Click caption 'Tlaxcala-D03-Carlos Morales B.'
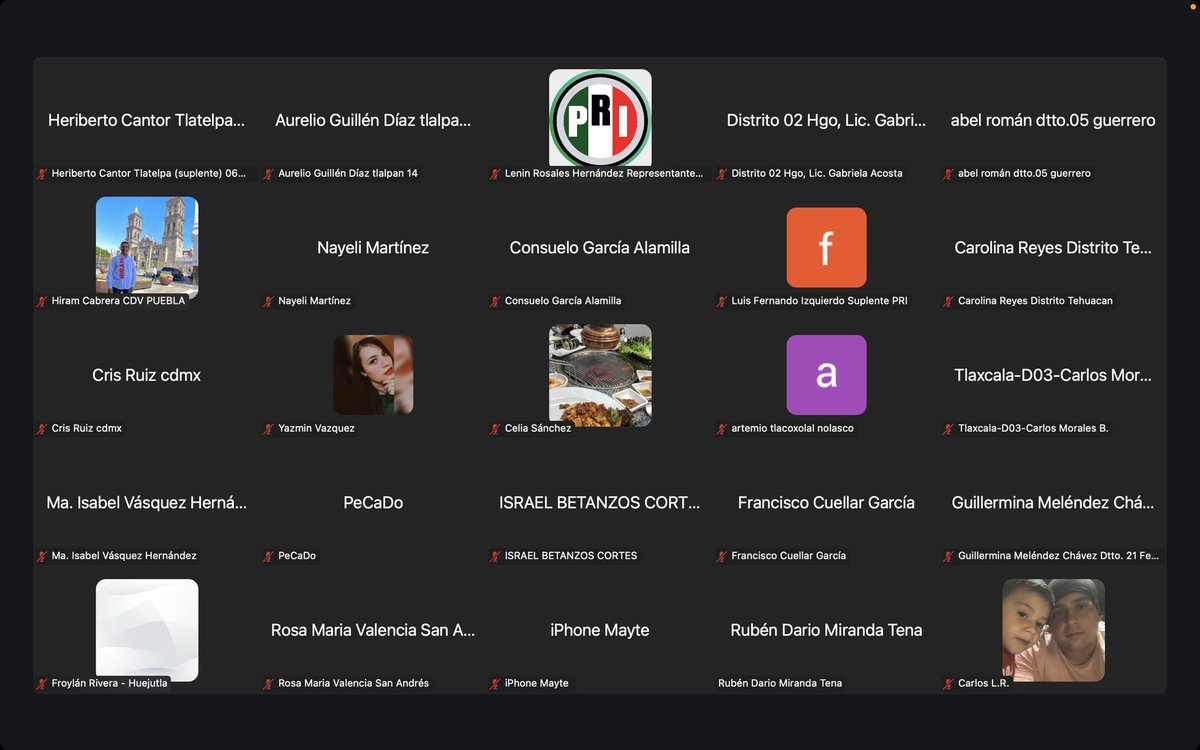This screenshot has width=1200, height=750. pyautogui.click(x=1033, y=429)
